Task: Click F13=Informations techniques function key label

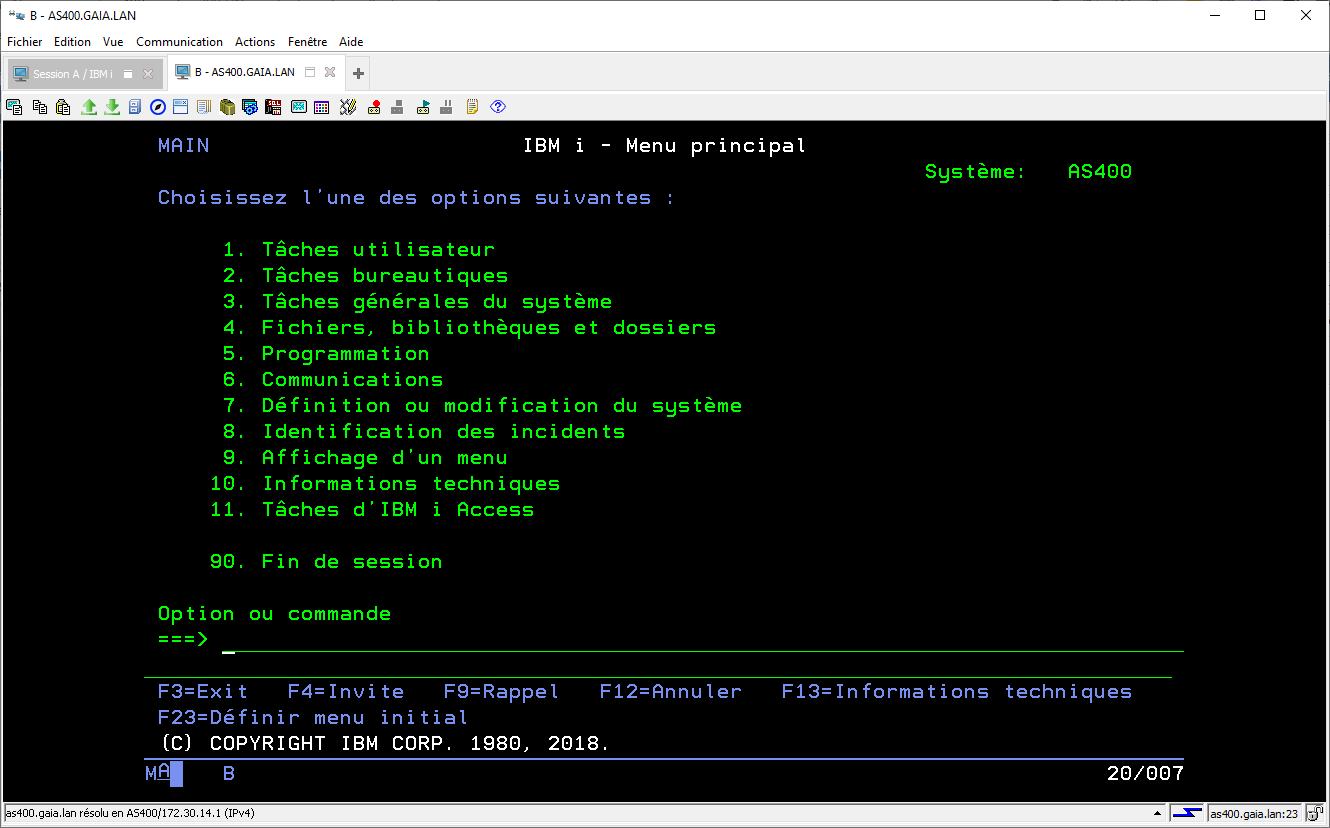Action: coord(957,692)
